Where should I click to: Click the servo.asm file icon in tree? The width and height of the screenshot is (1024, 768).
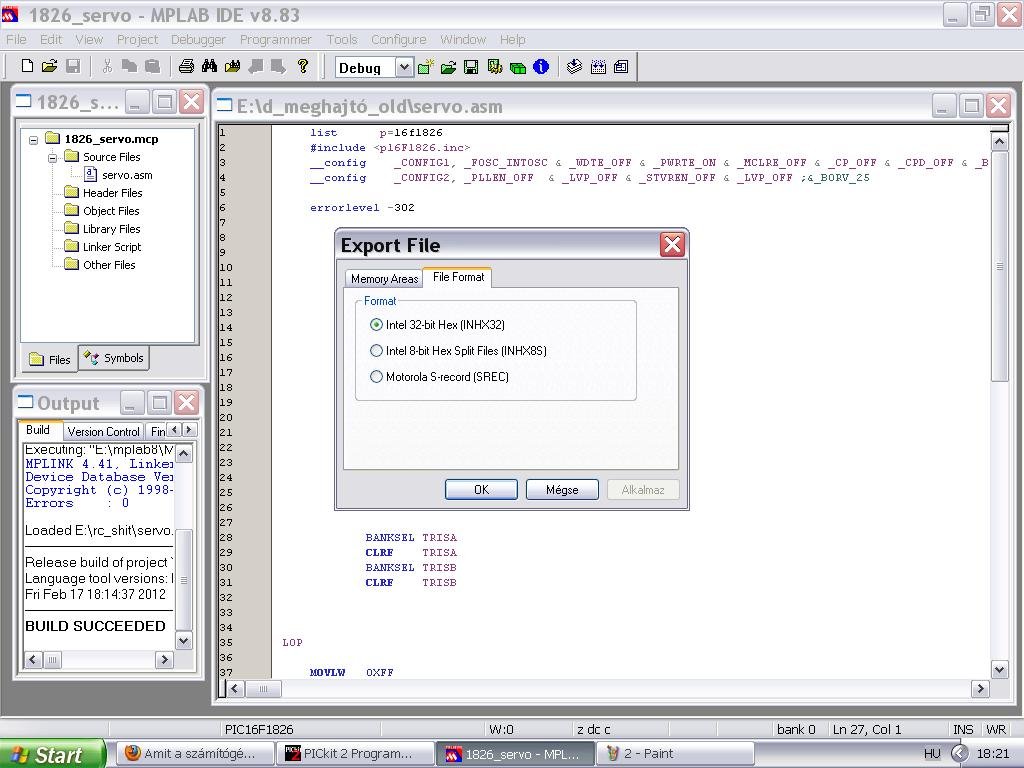pos(91,174)
